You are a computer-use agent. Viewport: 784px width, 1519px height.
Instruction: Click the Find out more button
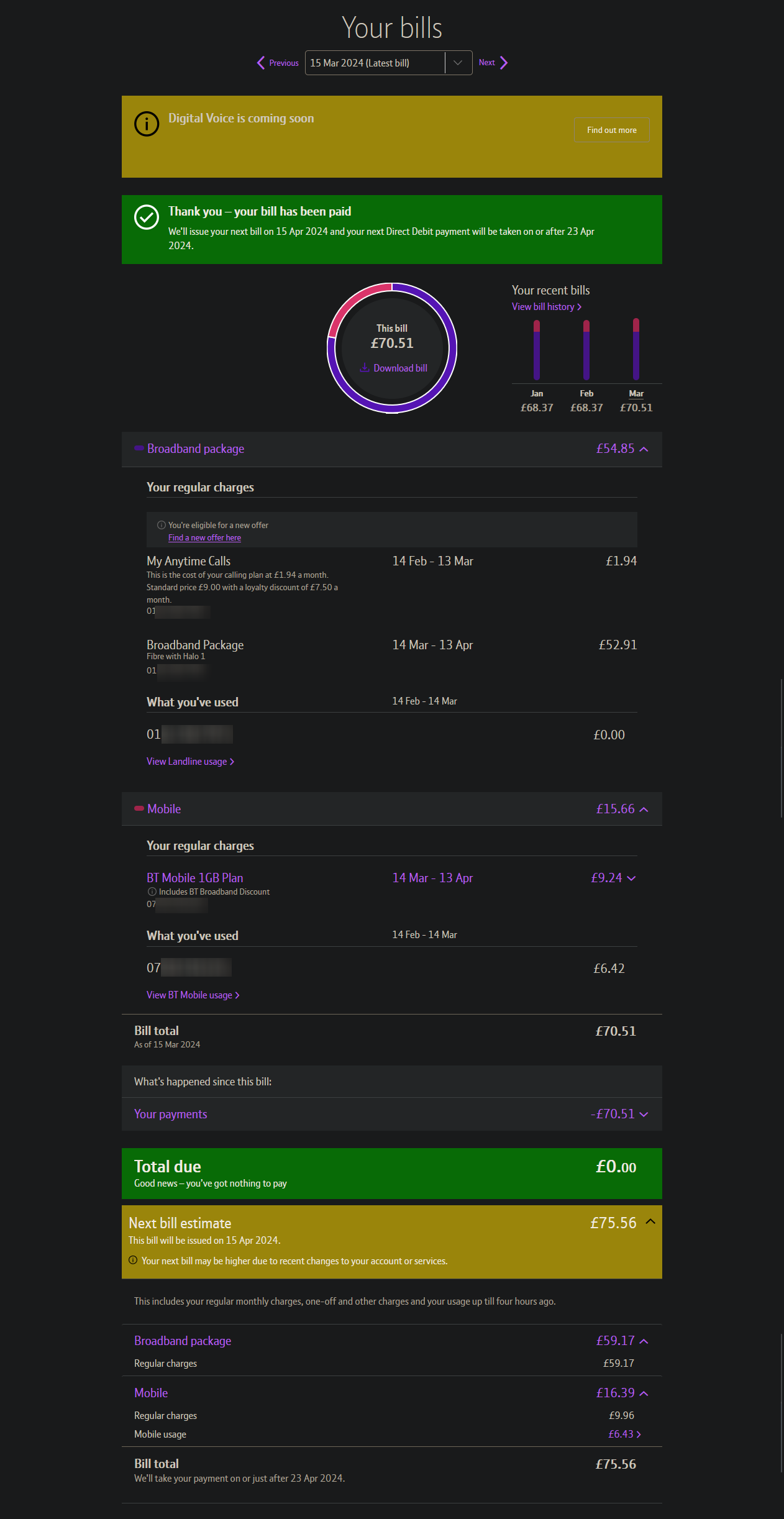coord(612,130)
